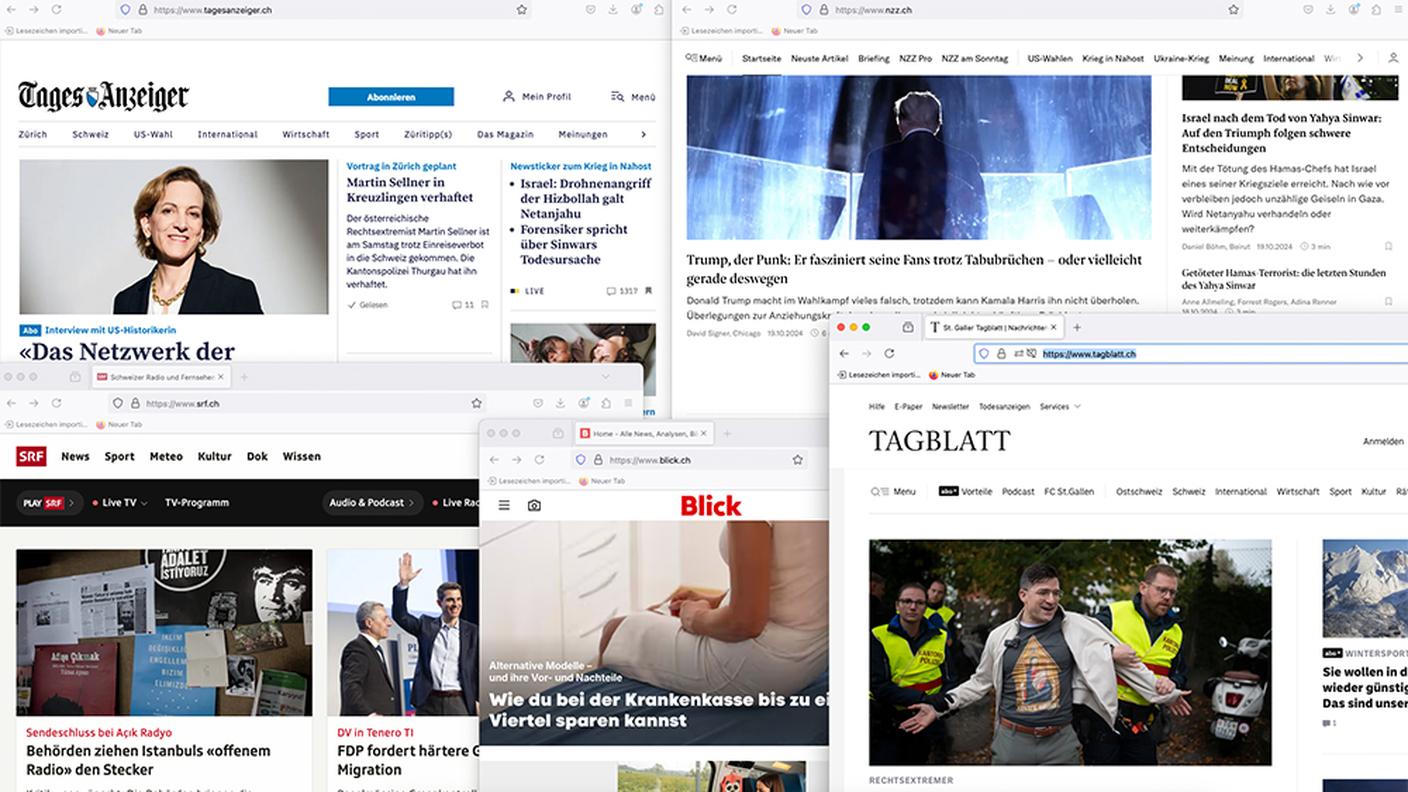Click the blick.ch address field

click(689, 460)
